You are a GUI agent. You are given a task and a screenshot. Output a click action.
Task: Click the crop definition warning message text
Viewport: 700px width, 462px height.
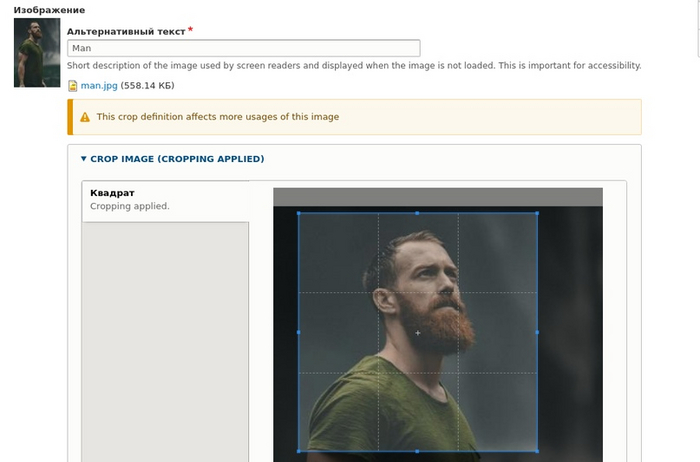[218, 117]
